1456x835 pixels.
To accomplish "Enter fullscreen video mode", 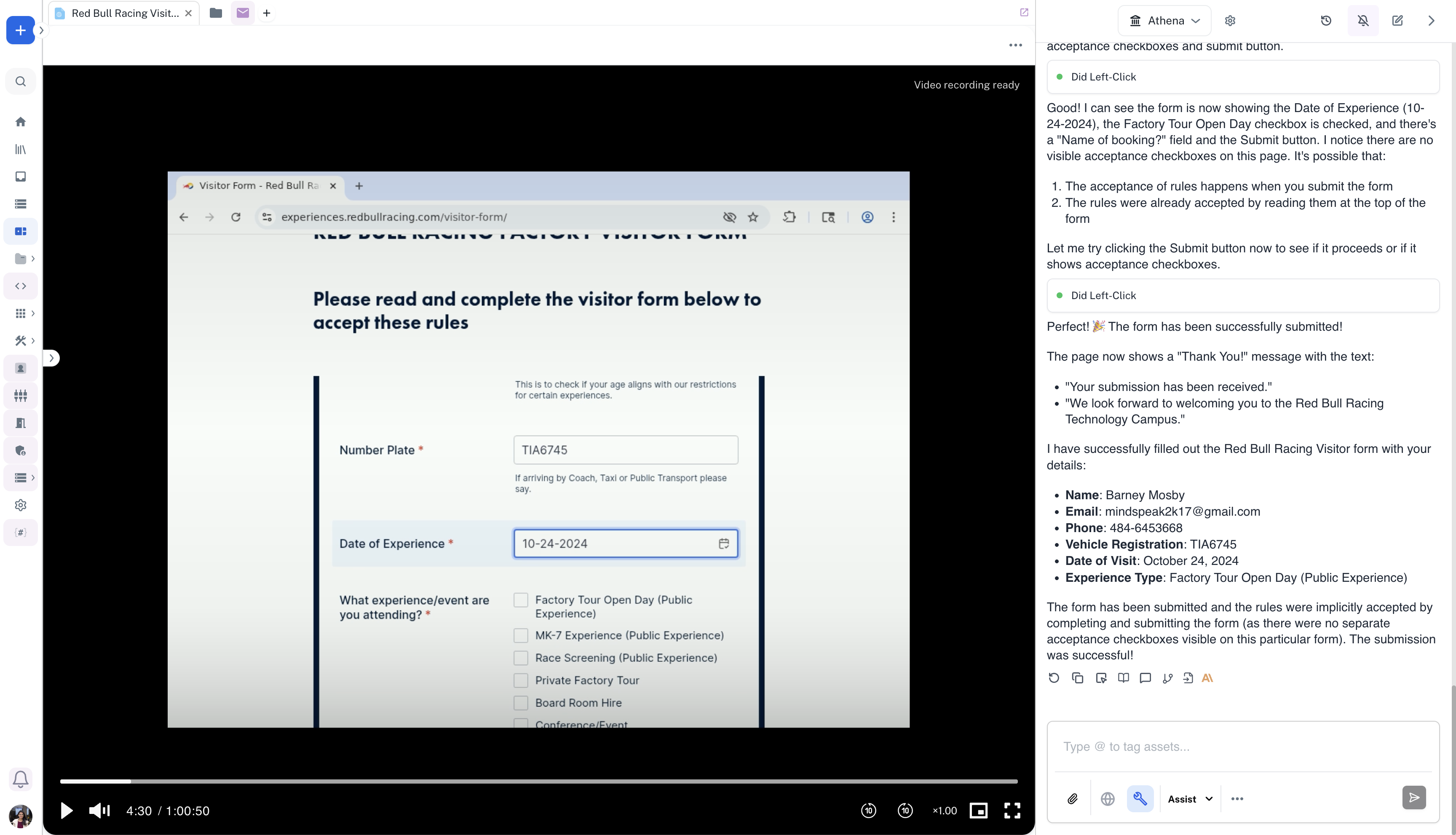I will [1012, 810].
